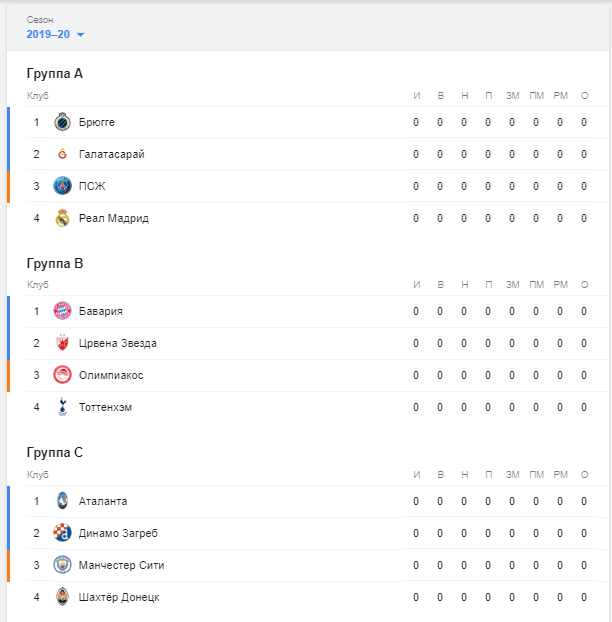Click the Динамо Загреб team name
The height and width of the screenshot is (622, 612).
(x=118, y=533)
